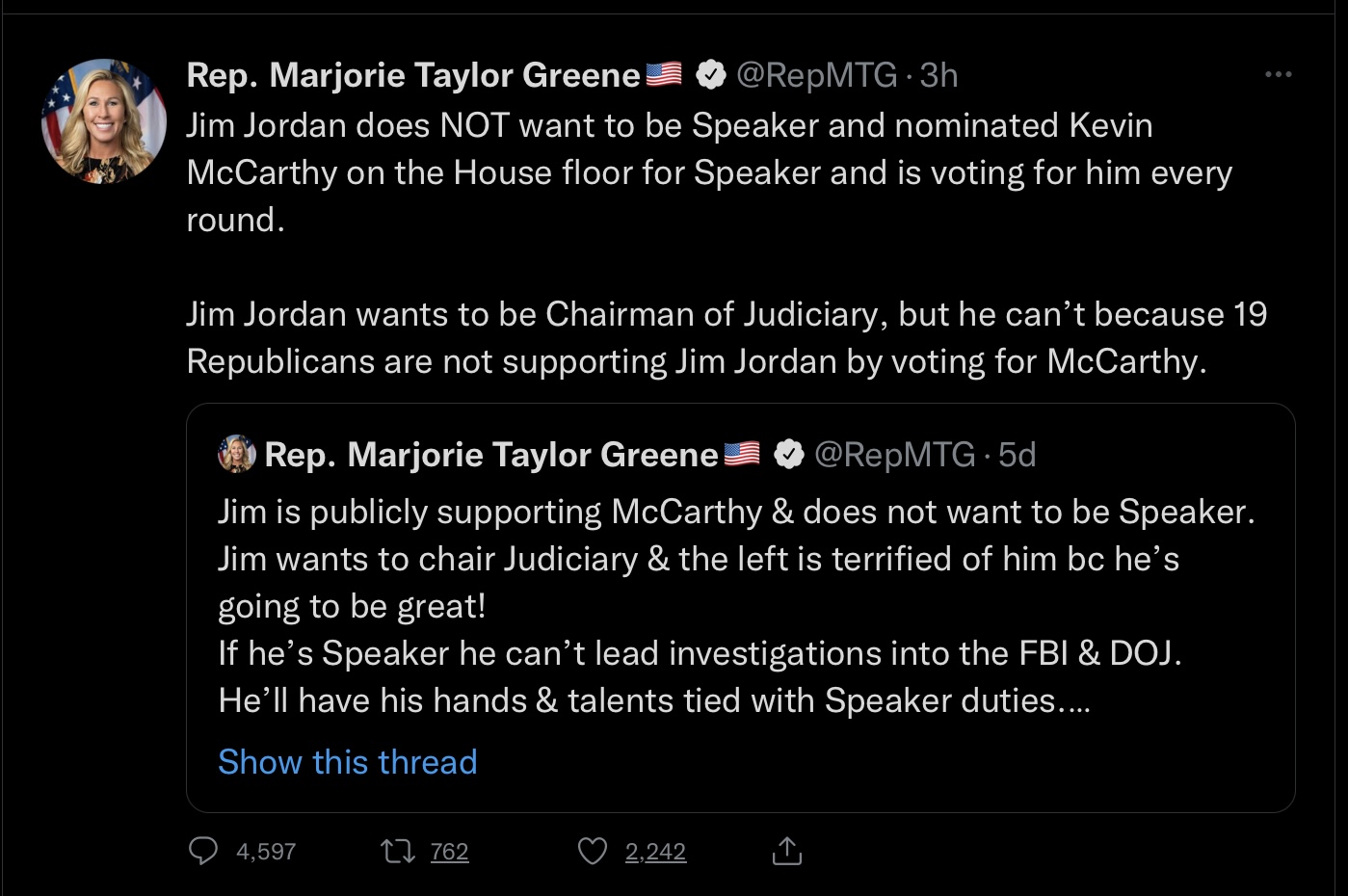Click the reply speech bubble icon

[202, 851]
